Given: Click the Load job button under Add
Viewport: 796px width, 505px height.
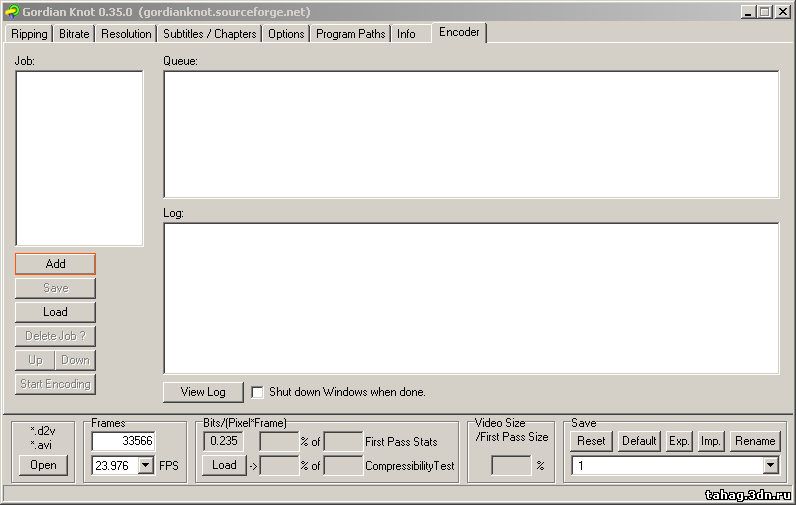Looking at the screenshot, I should (55, 312).
